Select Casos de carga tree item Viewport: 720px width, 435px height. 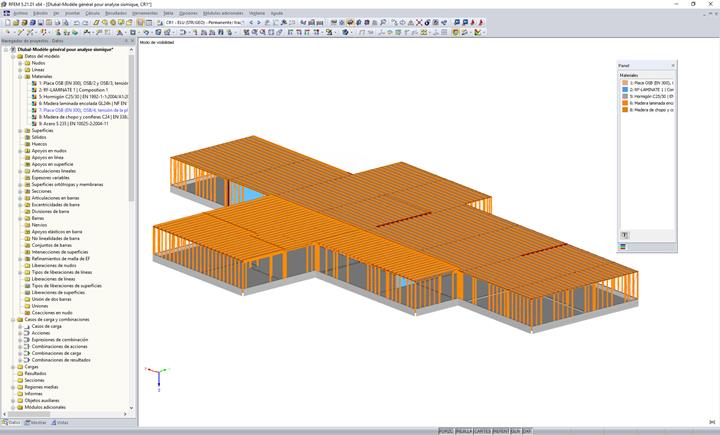[x=46, y=327]
